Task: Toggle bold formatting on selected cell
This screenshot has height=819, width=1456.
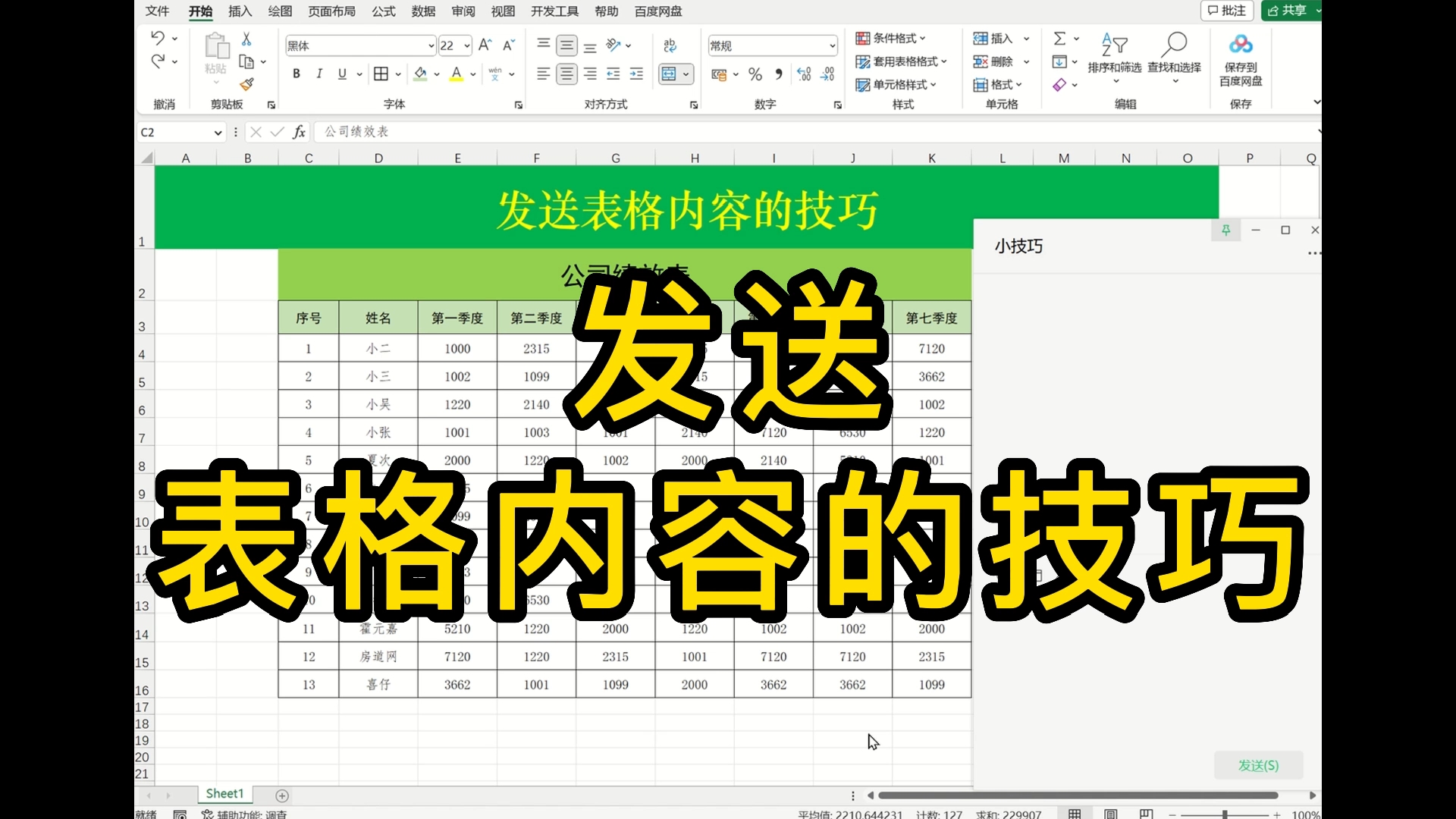Action: [x=297, y=74]
